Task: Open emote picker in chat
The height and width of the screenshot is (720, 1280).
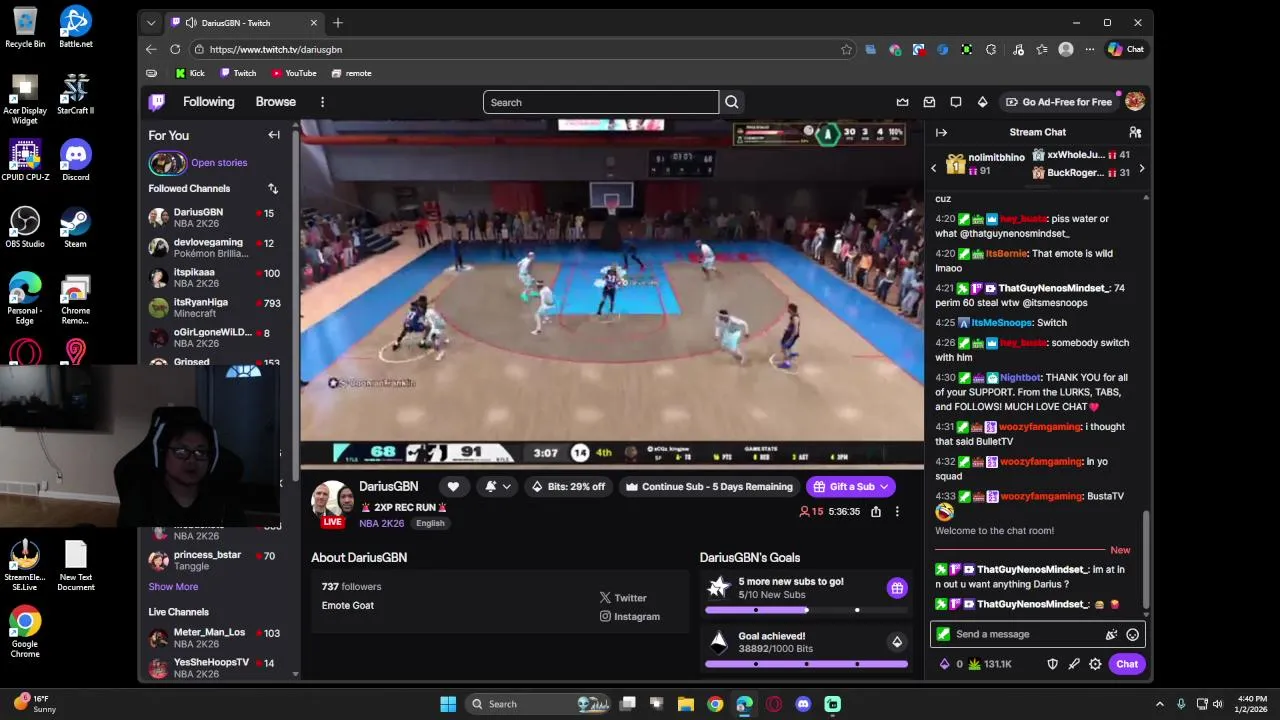Action: pos(1132,634)
